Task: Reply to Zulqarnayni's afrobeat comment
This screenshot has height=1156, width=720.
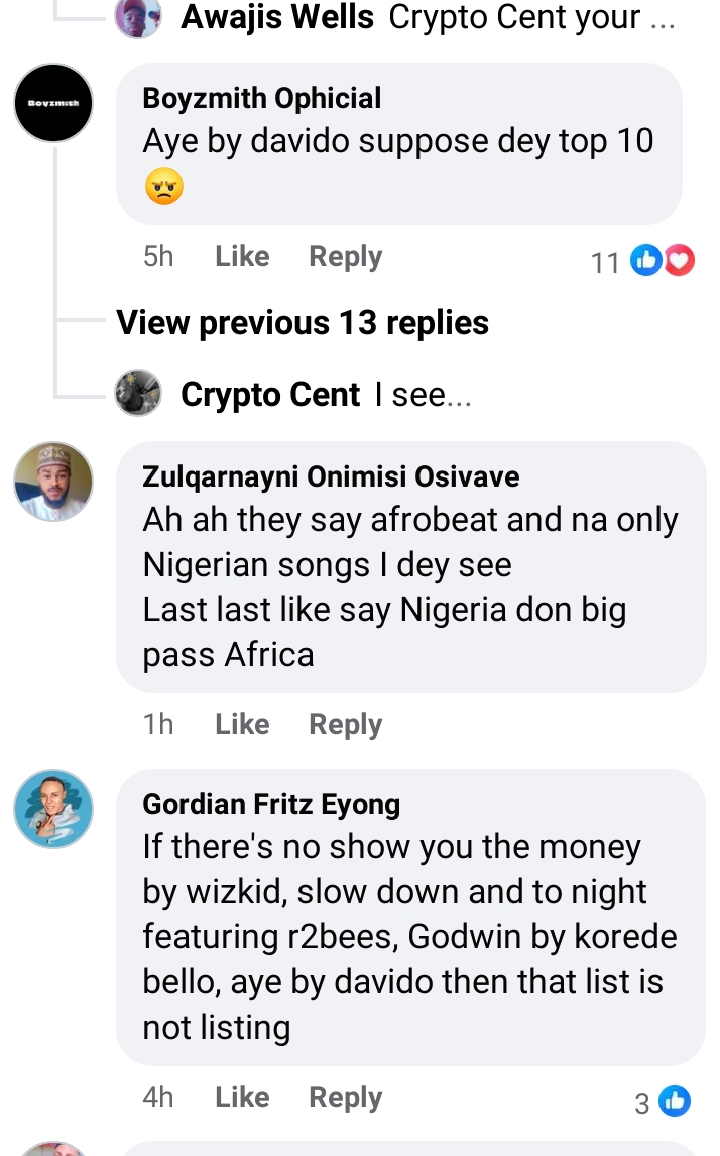Action: 345,724
